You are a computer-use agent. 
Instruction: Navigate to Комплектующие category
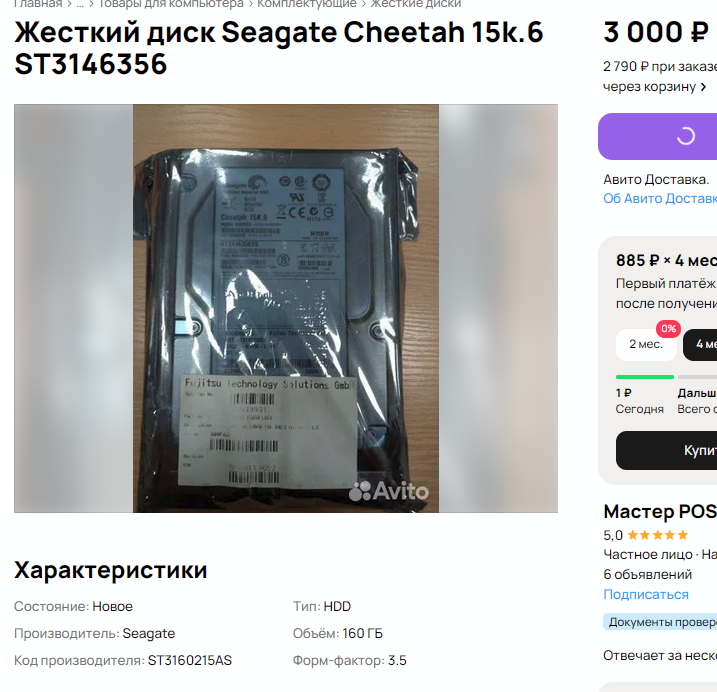[x=307, y=4]
